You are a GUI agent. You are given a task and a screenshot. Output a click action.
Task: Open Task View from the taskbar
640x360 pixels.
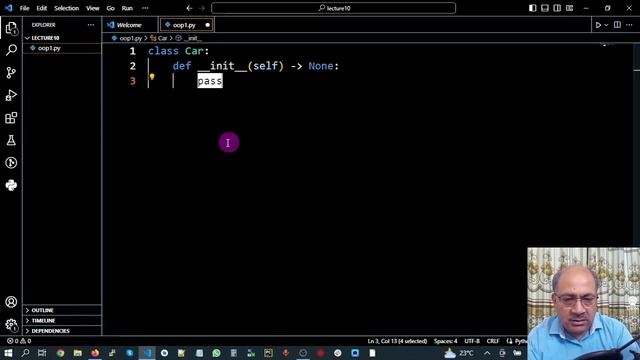pos(42,353)
